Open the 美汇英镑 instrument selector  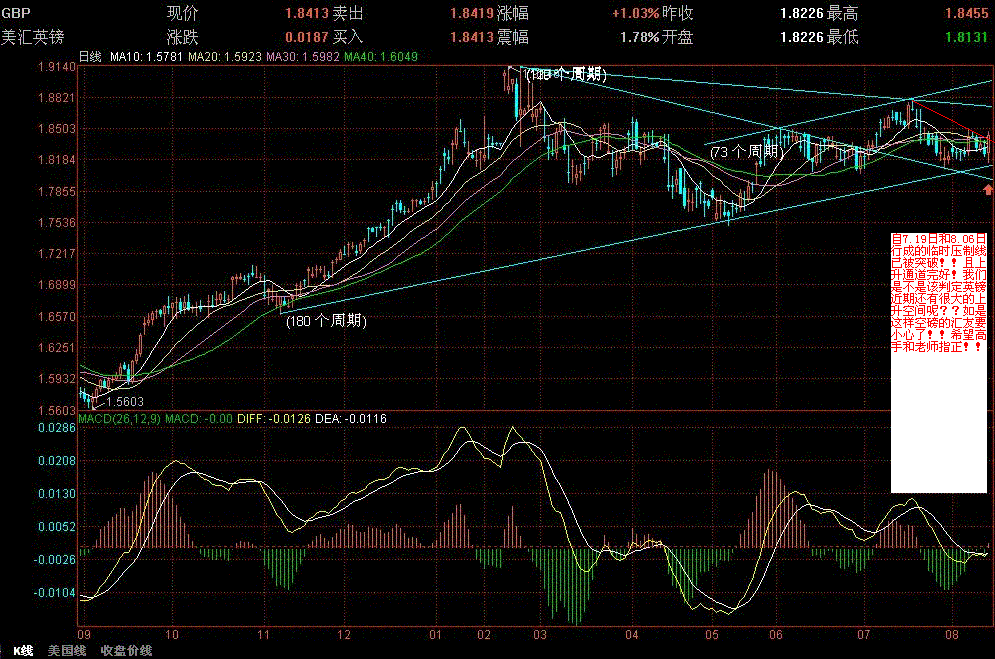tap(32, 37)
